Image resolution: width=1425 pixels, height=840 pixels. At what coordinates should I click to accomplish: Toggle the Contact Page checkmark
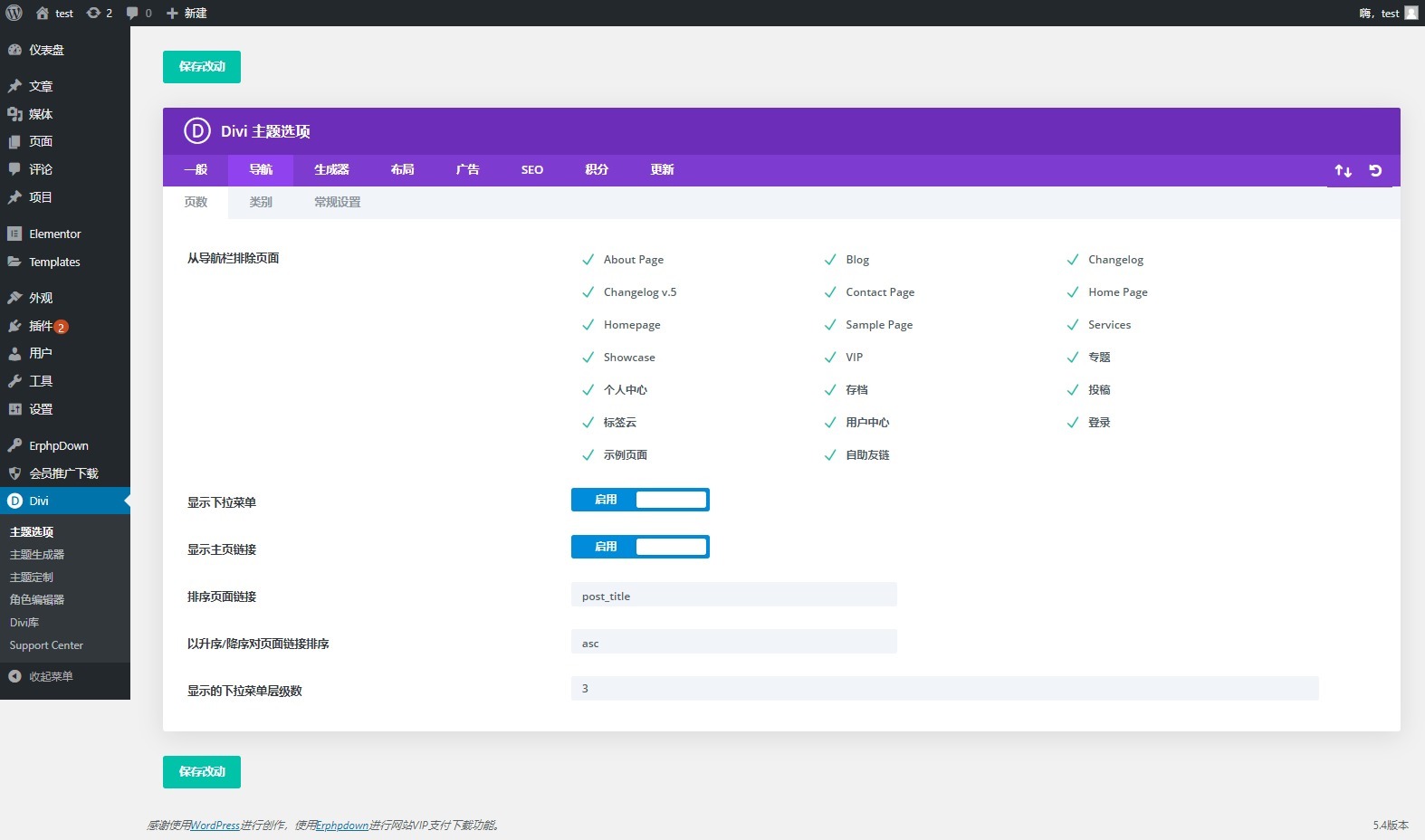[830, 292]
